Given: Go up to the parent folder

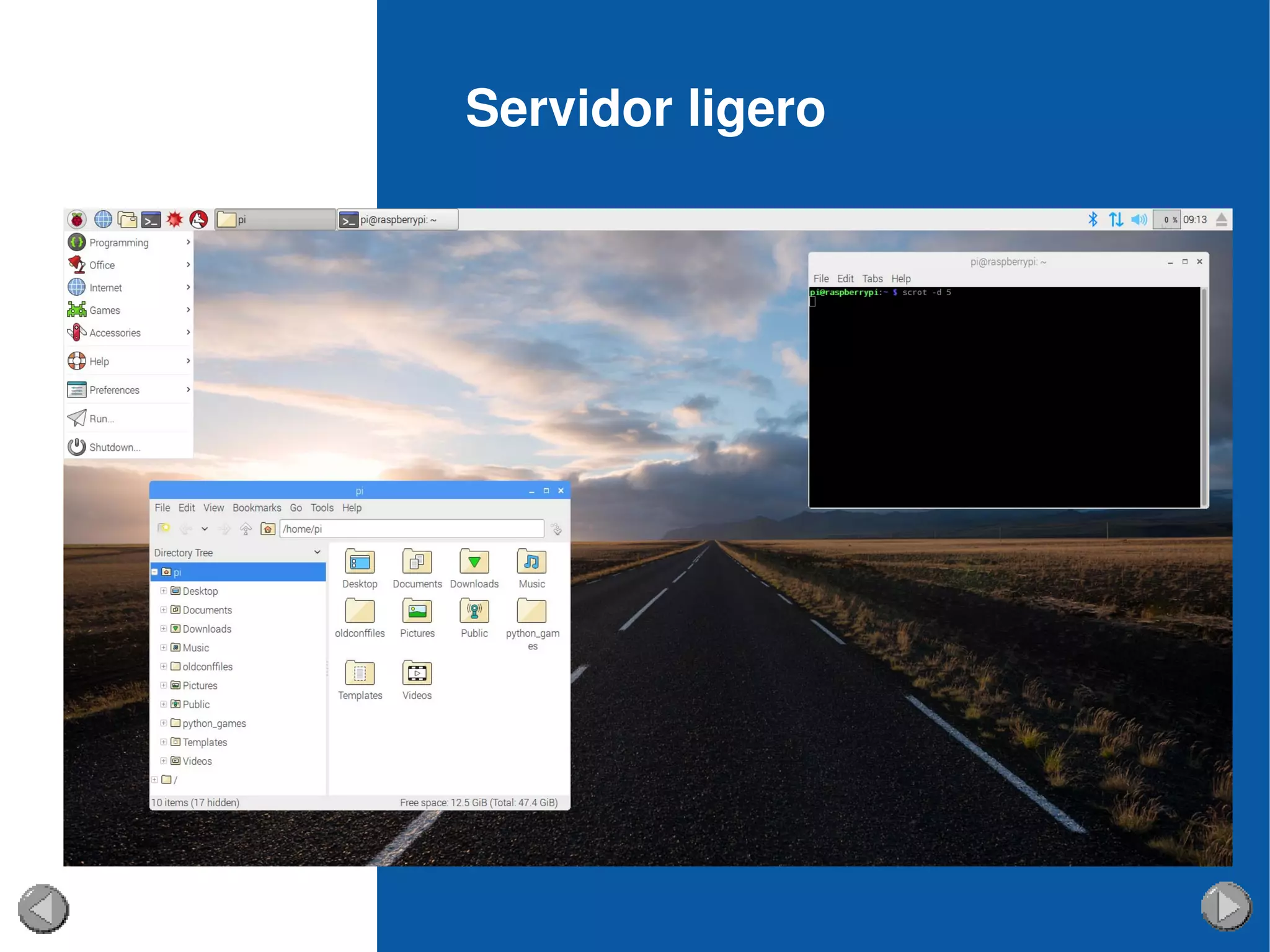Looking at the screenshot, I should tap(246, 529).
